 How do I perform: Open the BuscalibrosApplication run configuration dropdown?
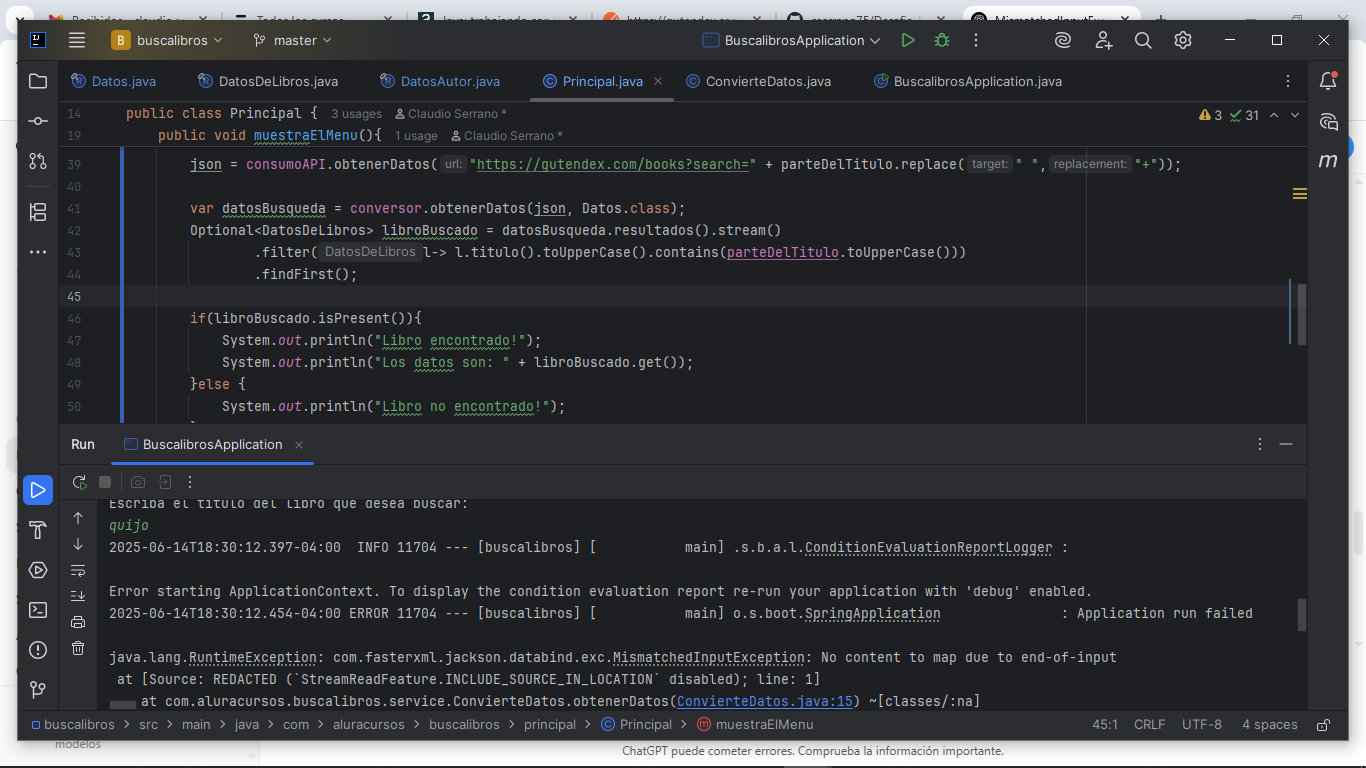point(791,40)
